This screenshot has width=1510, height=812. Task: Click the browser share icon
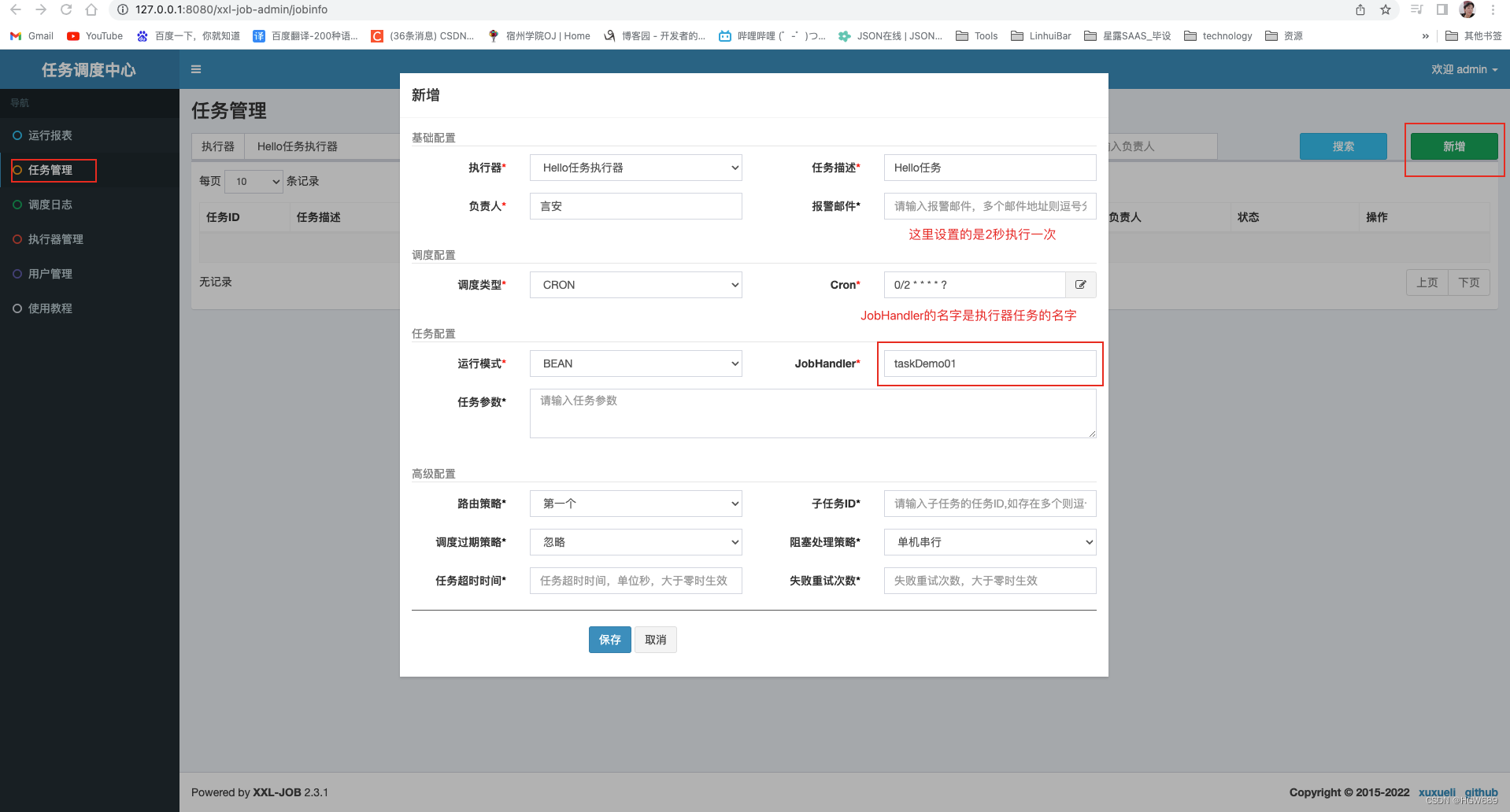click(1360, 9)
